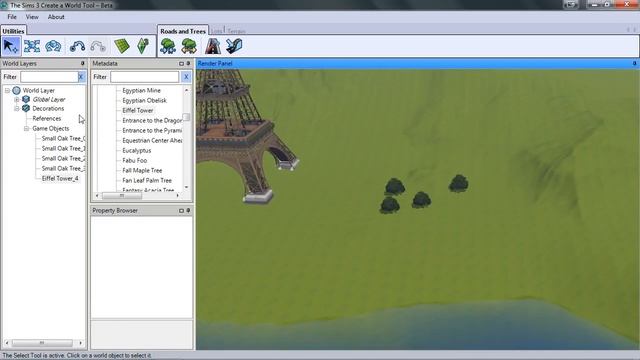The height and width of the screenshot is (360, 640).
Task: Switch to the Terrain tab
Action: click(x=236, y=31)
